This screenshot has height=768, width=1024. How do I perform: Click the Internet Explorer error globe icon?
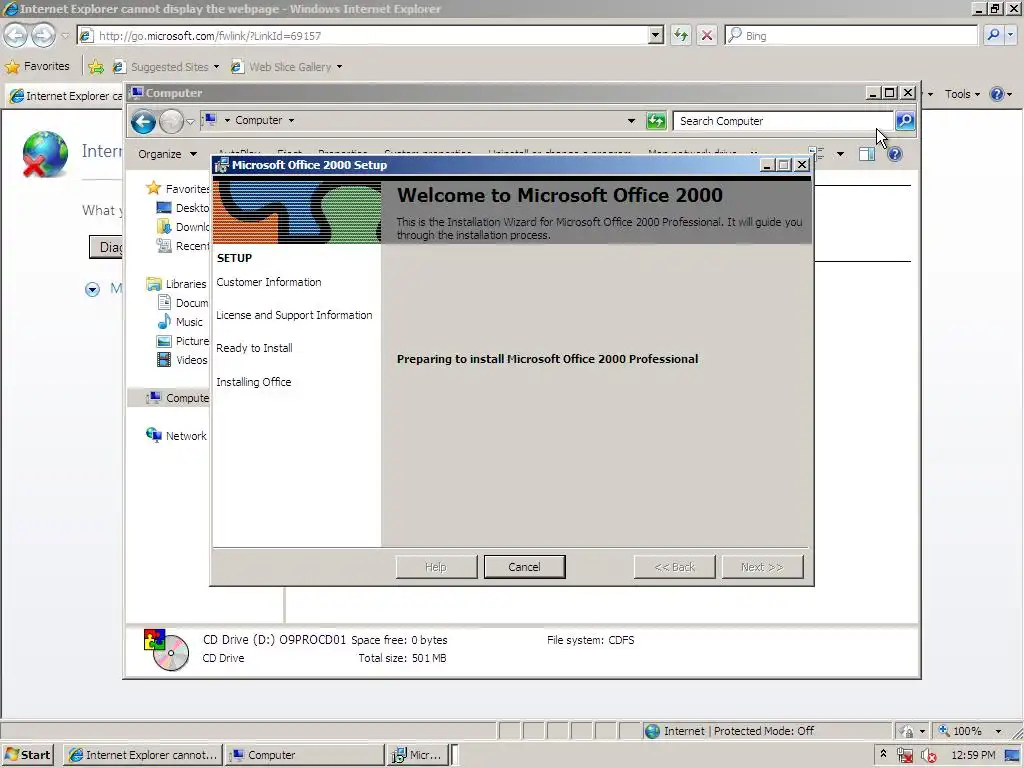45,155
